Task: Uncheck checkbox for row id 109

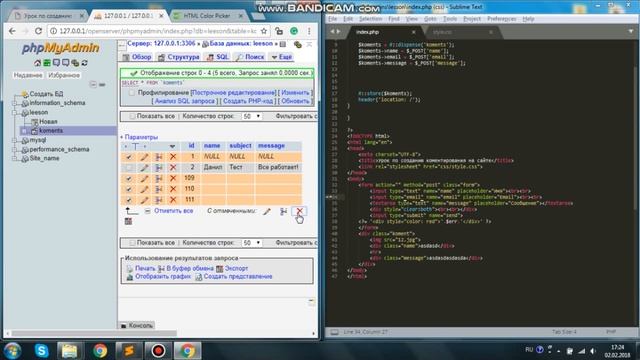Action: click(x=129, y=178)
